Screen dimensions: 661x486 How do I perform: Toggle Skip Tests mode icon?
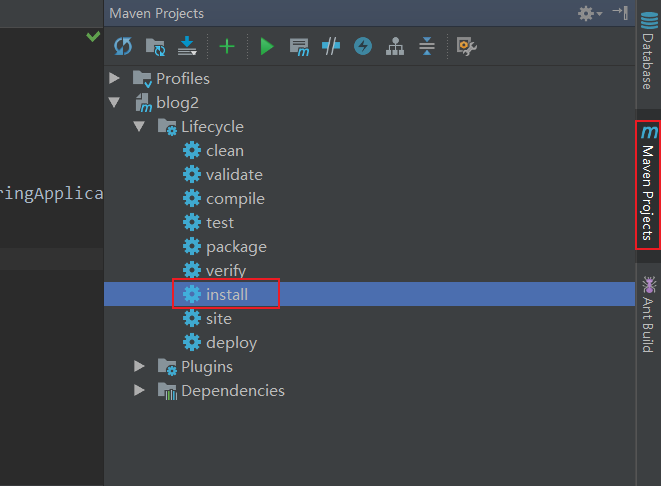pyautogui.click(x=331, y=46)
